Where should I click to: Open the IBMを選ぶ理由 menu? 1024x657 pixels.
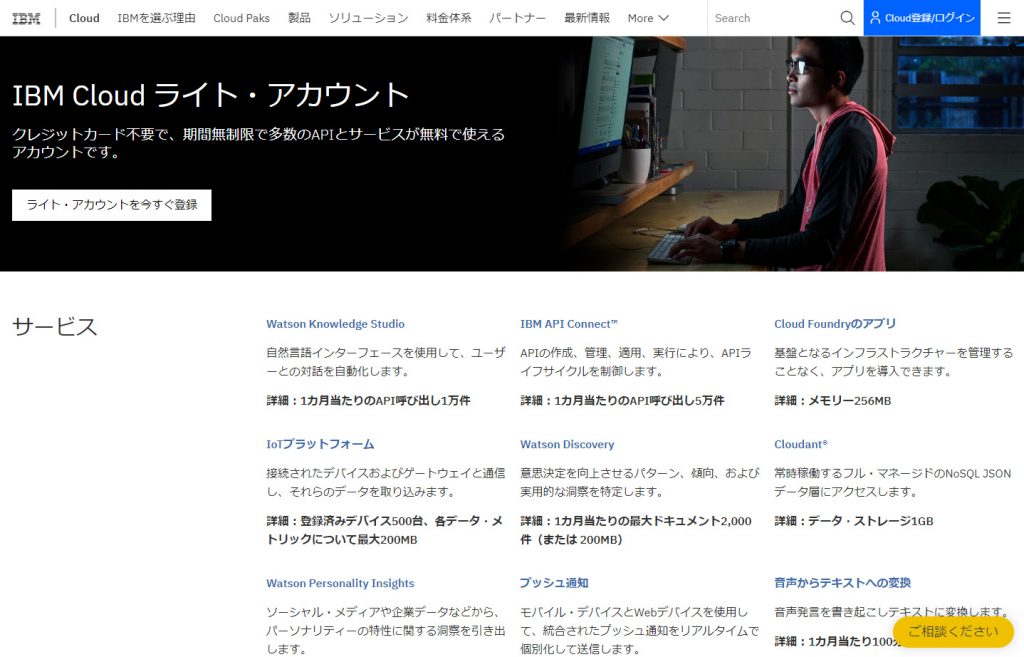tap(156, 18)
